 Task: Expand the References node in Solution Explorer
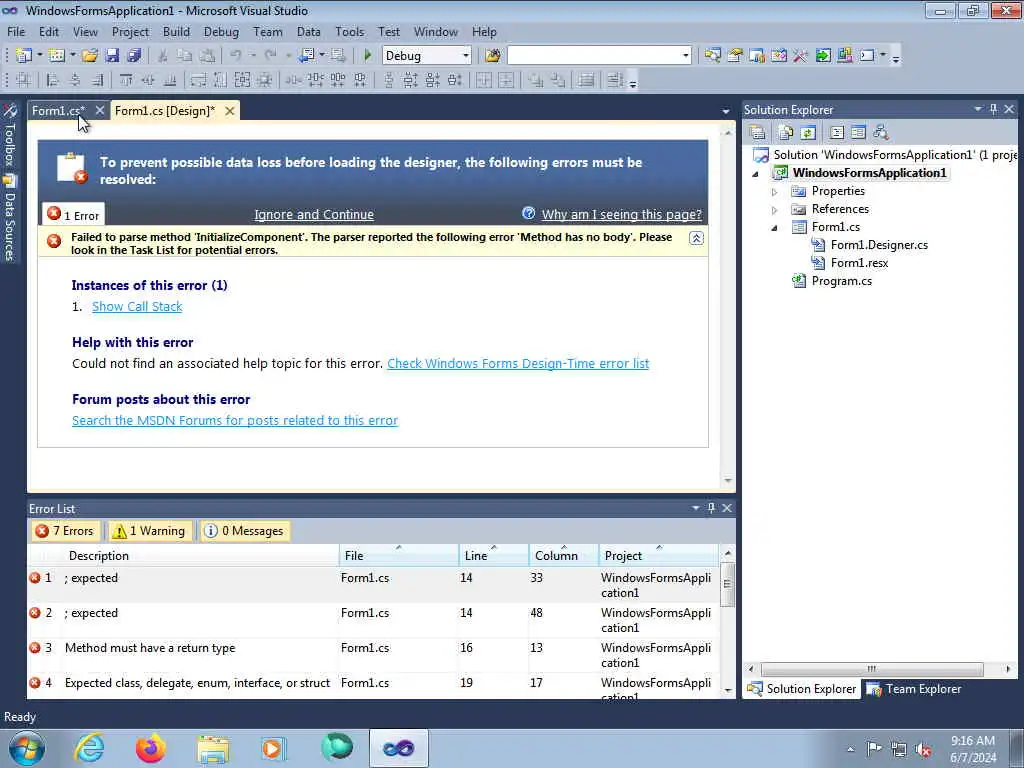pos(775,210)
